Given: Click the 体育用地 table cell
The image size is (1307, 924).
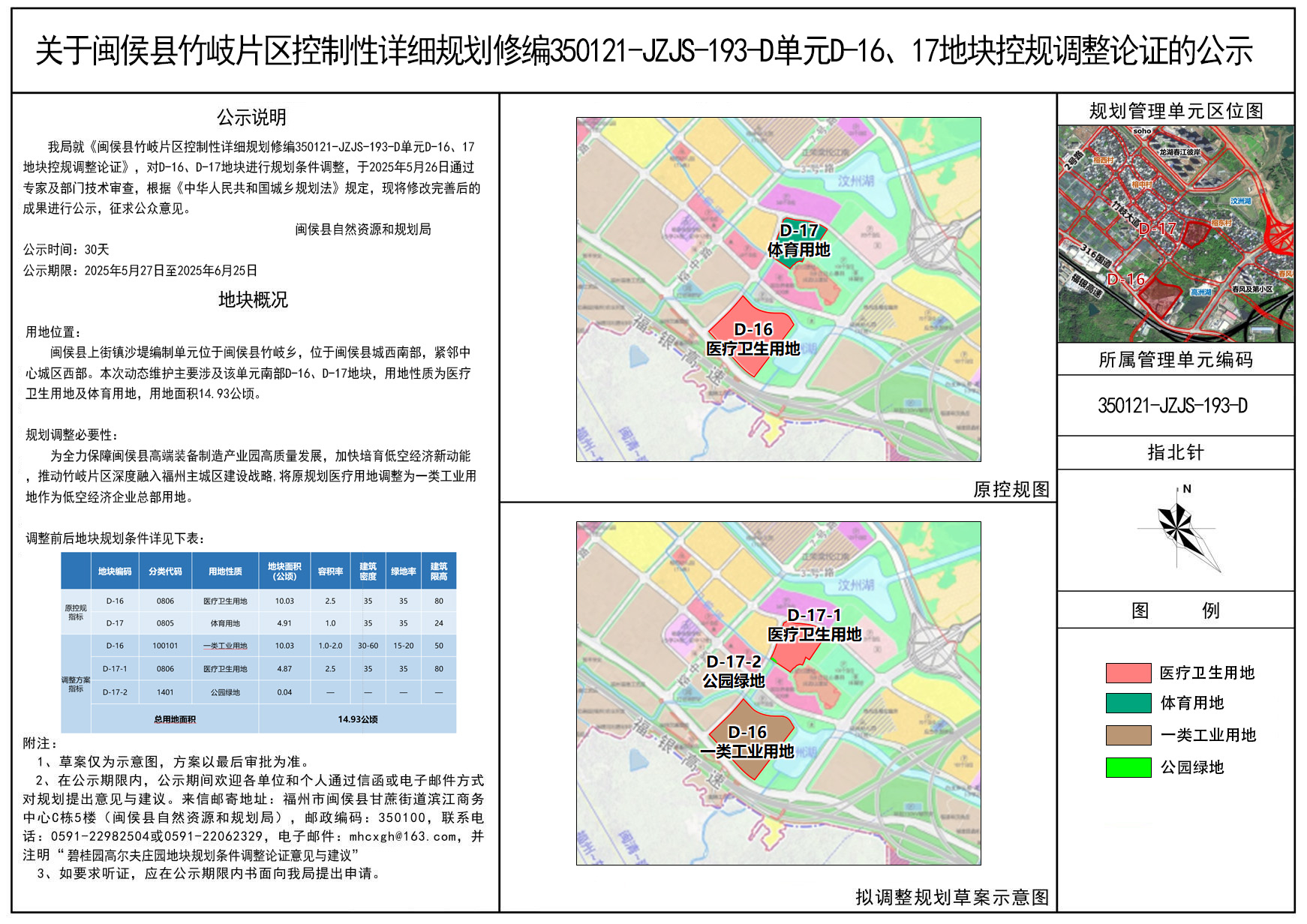Looking at the screenshot, I should tap(225, 623).
